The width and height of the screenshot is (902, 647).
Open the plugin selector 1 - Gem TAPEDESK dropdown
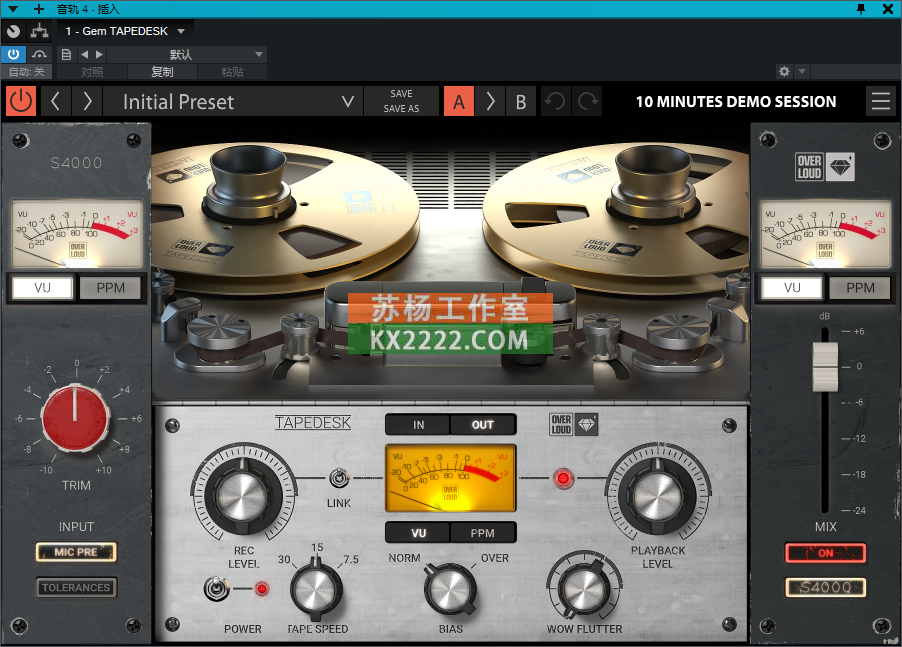(125, 31)
